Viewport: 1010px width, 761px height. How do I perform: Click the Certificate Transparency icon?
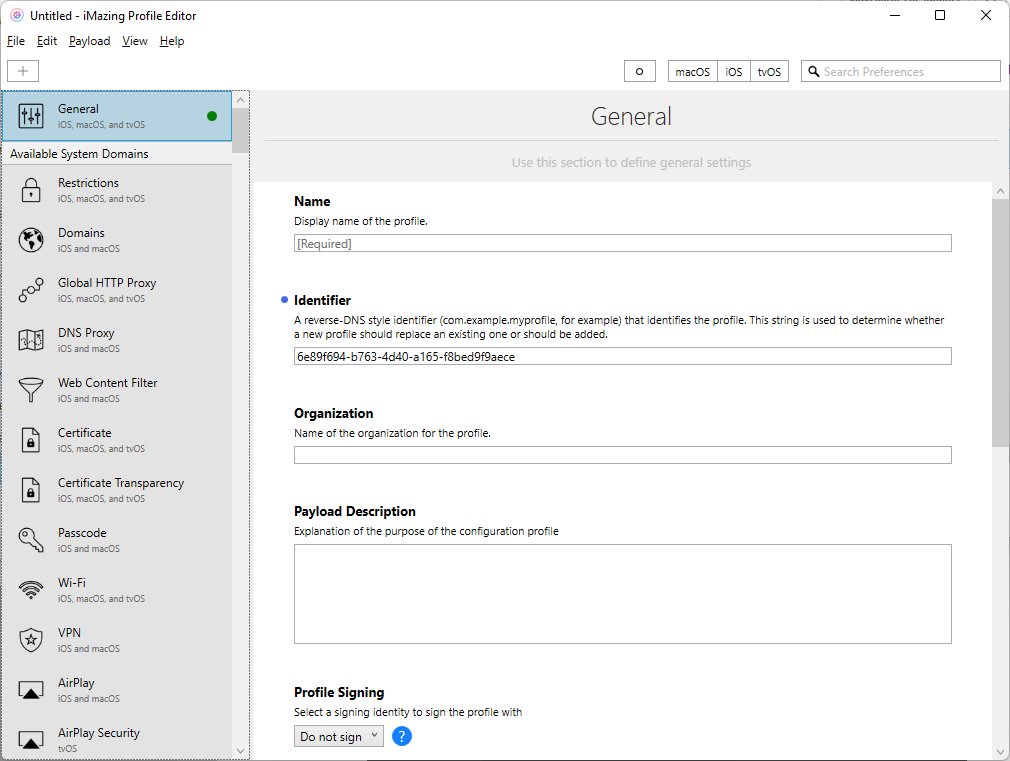(x=31, y=490)
